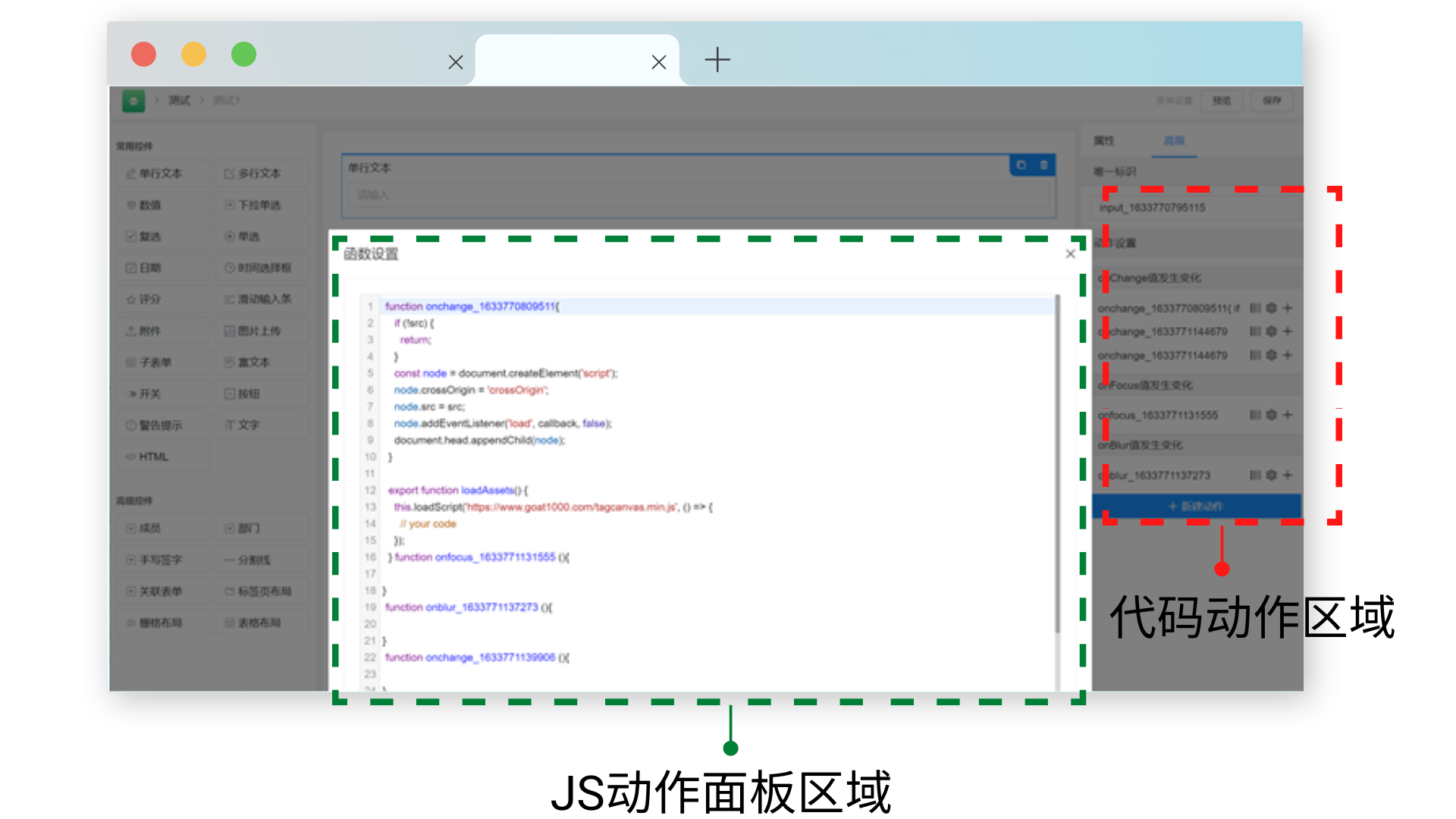Select the 复选 checkbox widget
The width and height of the screenshot is (1456, 819).
pyautogui.click(x=164, y=237)
